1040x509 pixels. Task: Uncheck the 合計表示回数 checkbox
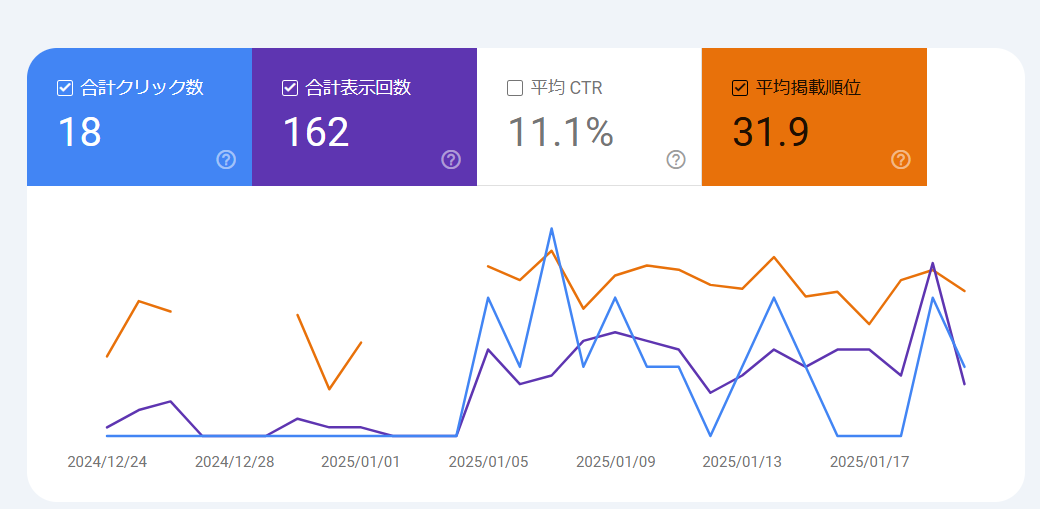pos(290,88)
